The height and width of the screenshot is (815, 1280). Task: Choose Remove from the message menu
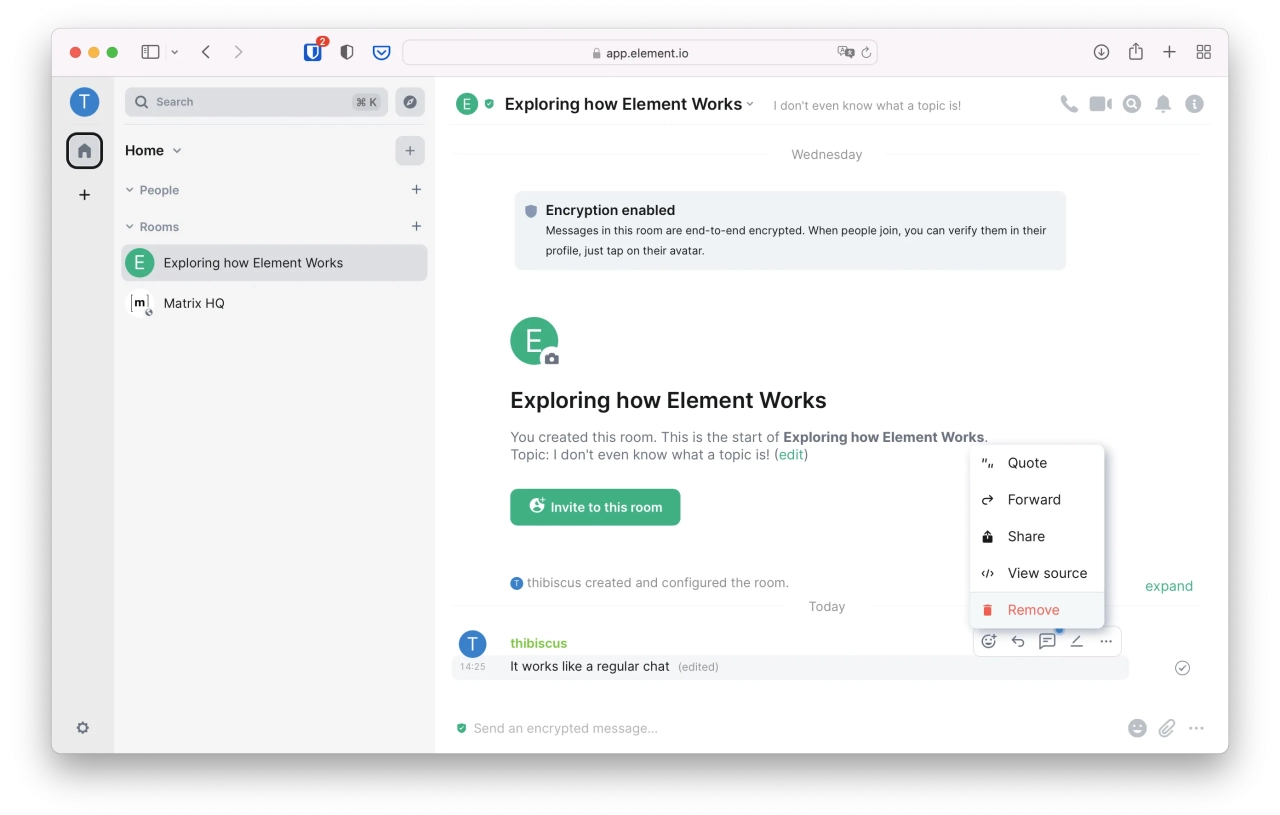(1033, 610)
